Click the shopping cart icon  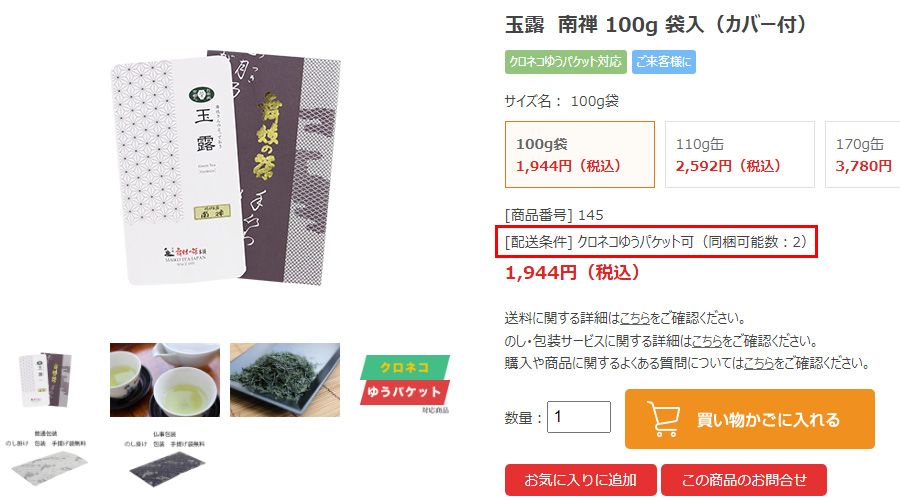[664, 419]
